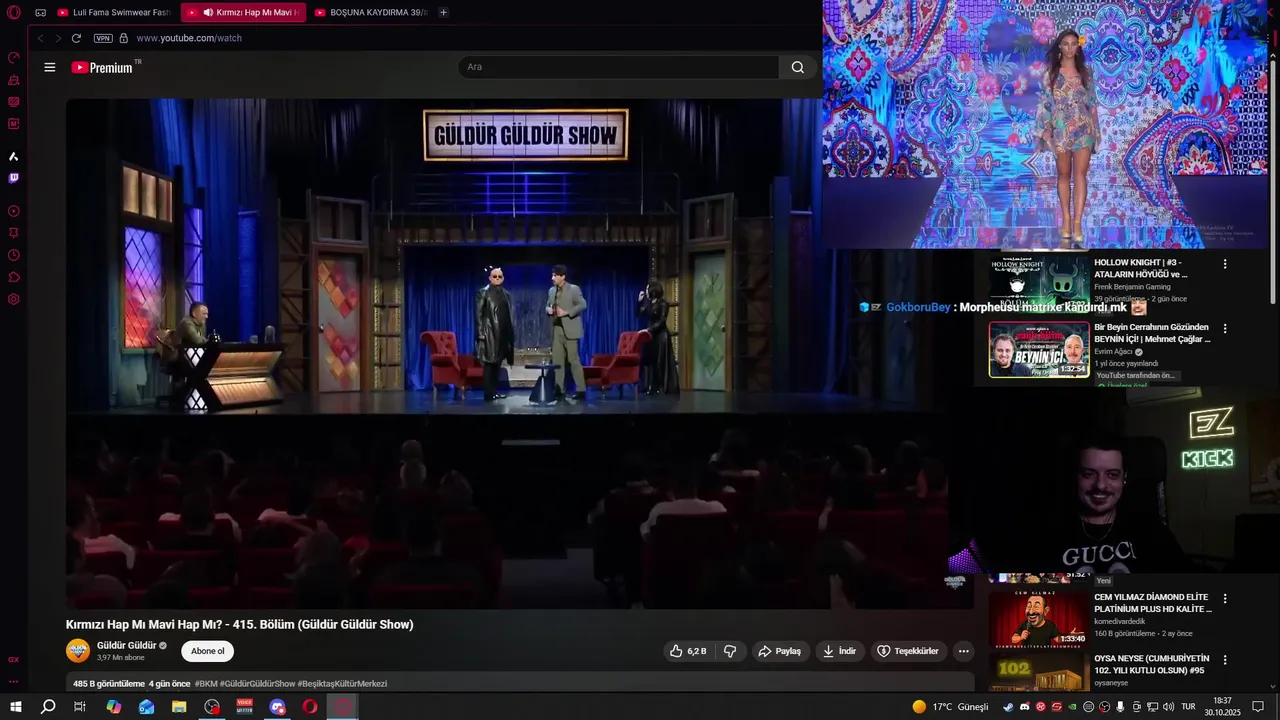Open the Opera browser taskbar icon

[x=310, y=707]
